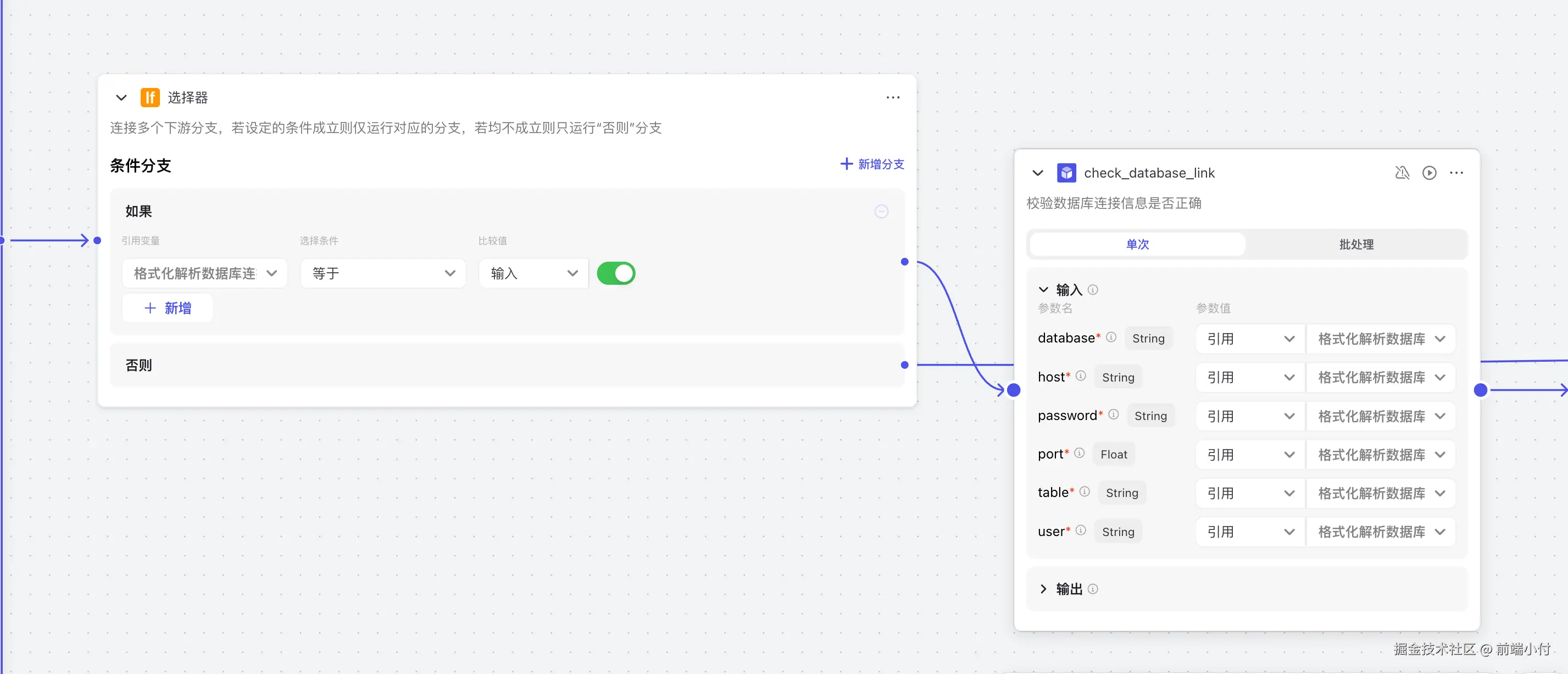Viewport: 1568px width, 674px height.
Task: Click the check_database_link plugin cube icon
Action: click(1066, 173)
